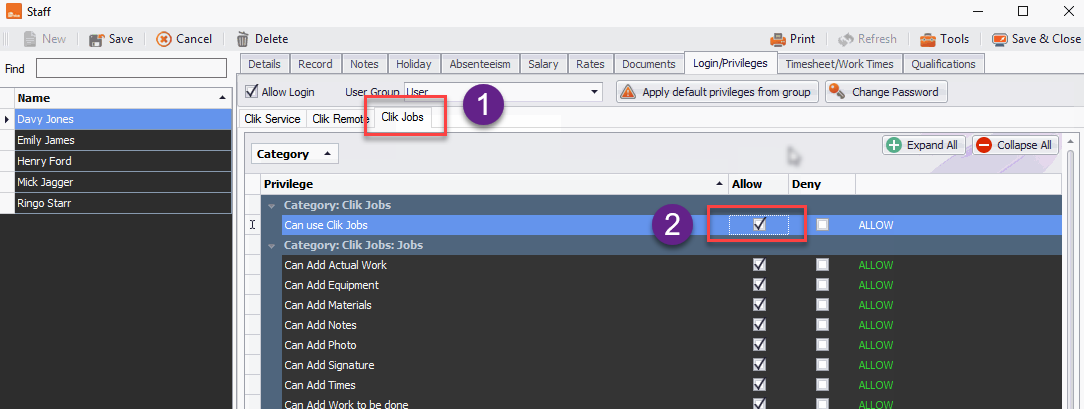This screenshot has width=1084, height=409.
Task: Click the Change Password key button
Action: pyautogui.click(x=886, y=92)
